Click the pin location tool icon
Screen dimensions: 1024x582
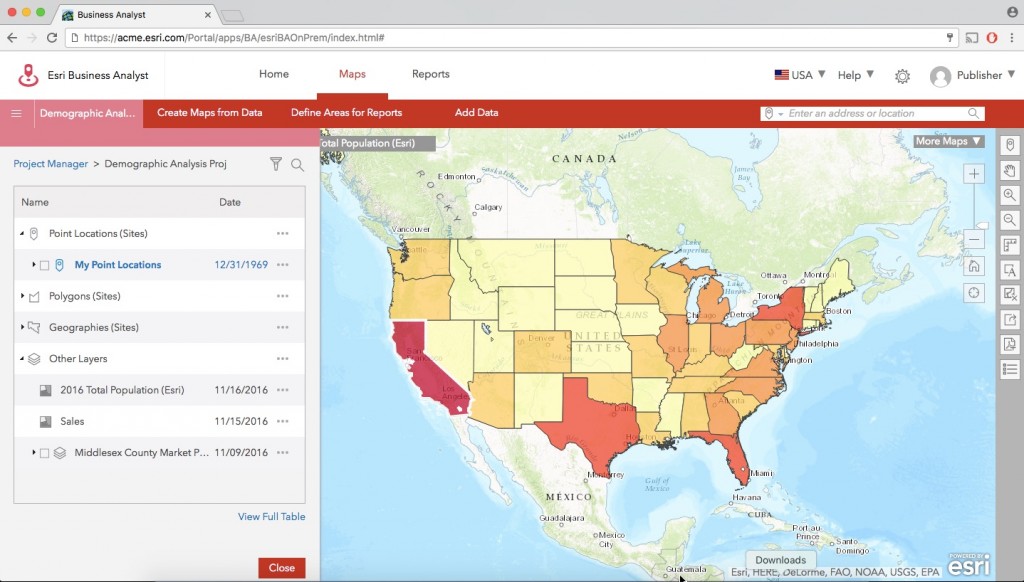click(x=1010, y=145)
